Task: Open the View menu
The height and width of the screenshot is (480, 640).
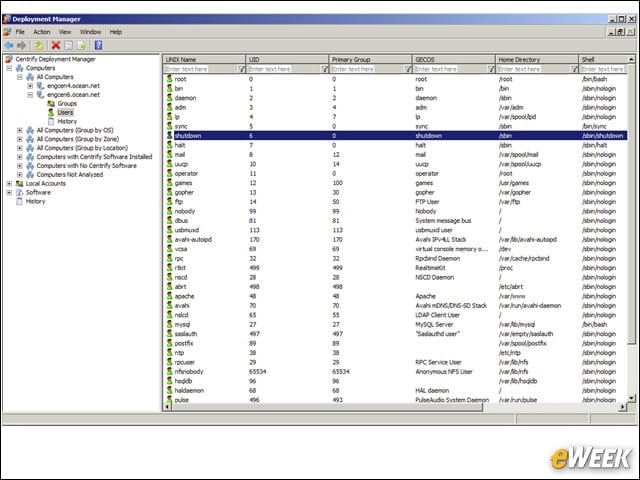Action: tap(65, 32)
